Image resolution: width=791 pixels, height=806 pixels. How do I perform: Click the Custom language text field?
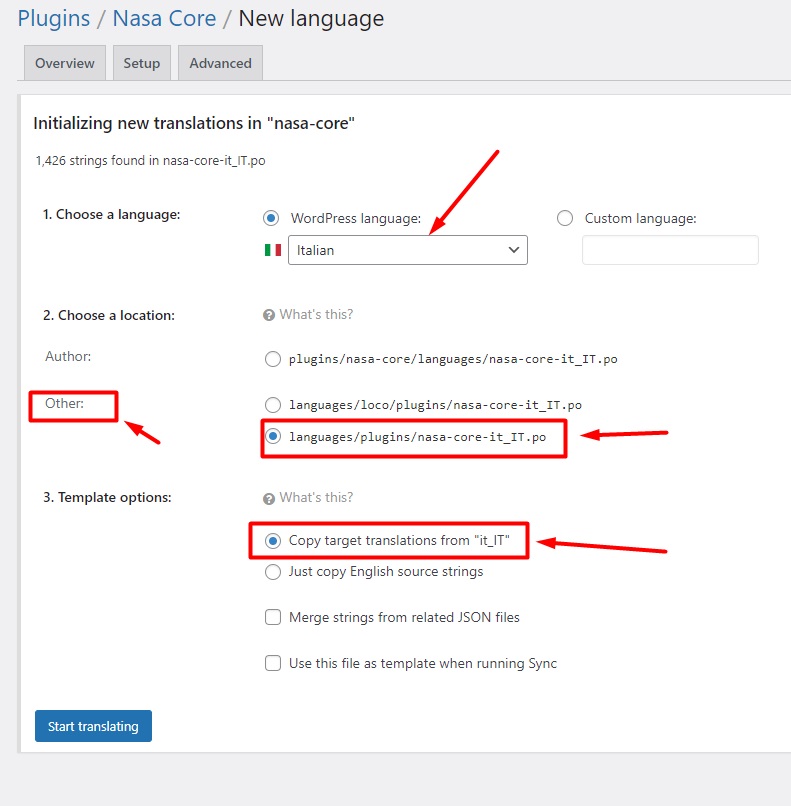point(670,250)
